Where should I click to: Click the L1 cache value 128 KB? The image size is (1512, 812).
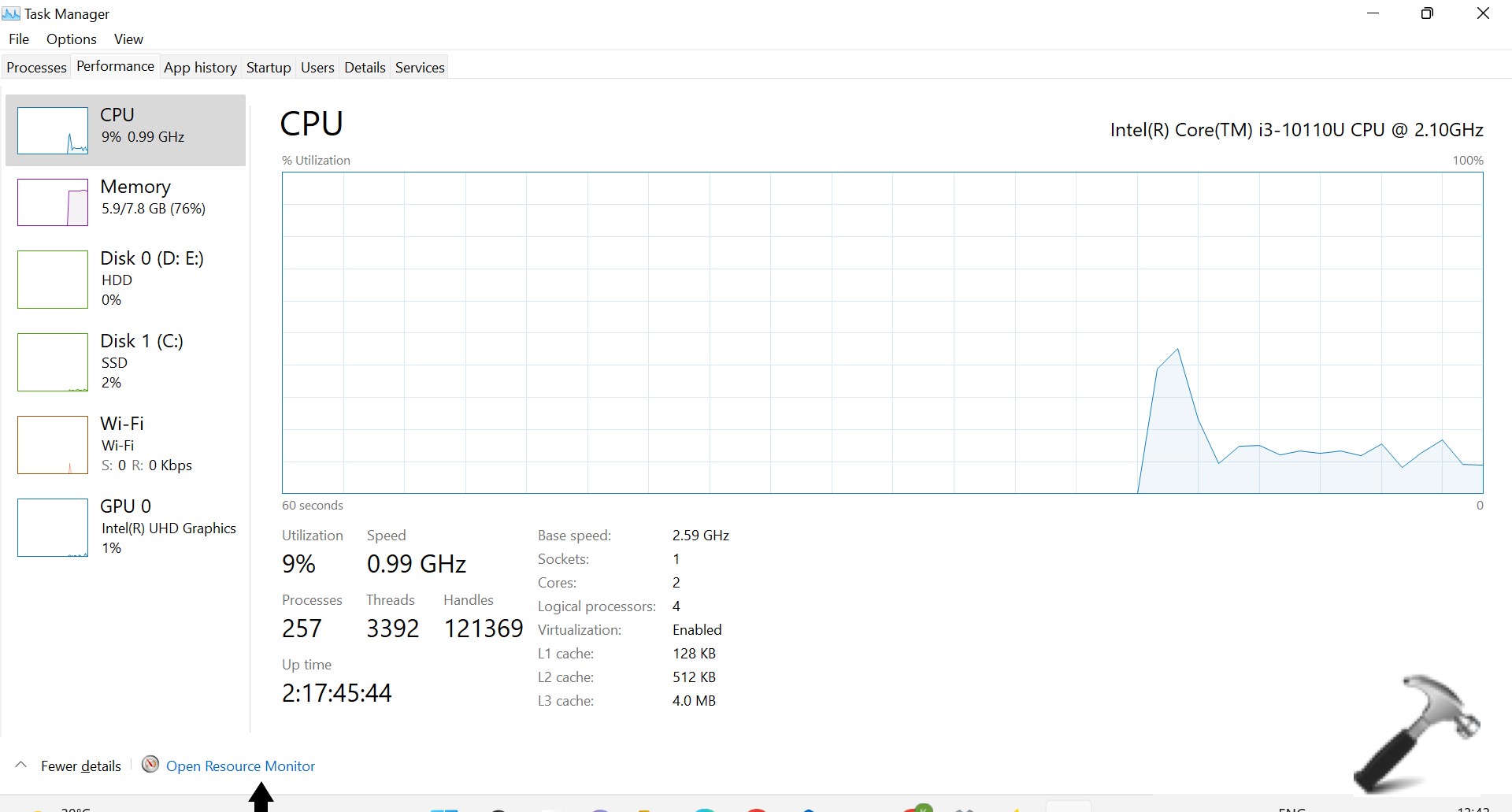[694, 654]
